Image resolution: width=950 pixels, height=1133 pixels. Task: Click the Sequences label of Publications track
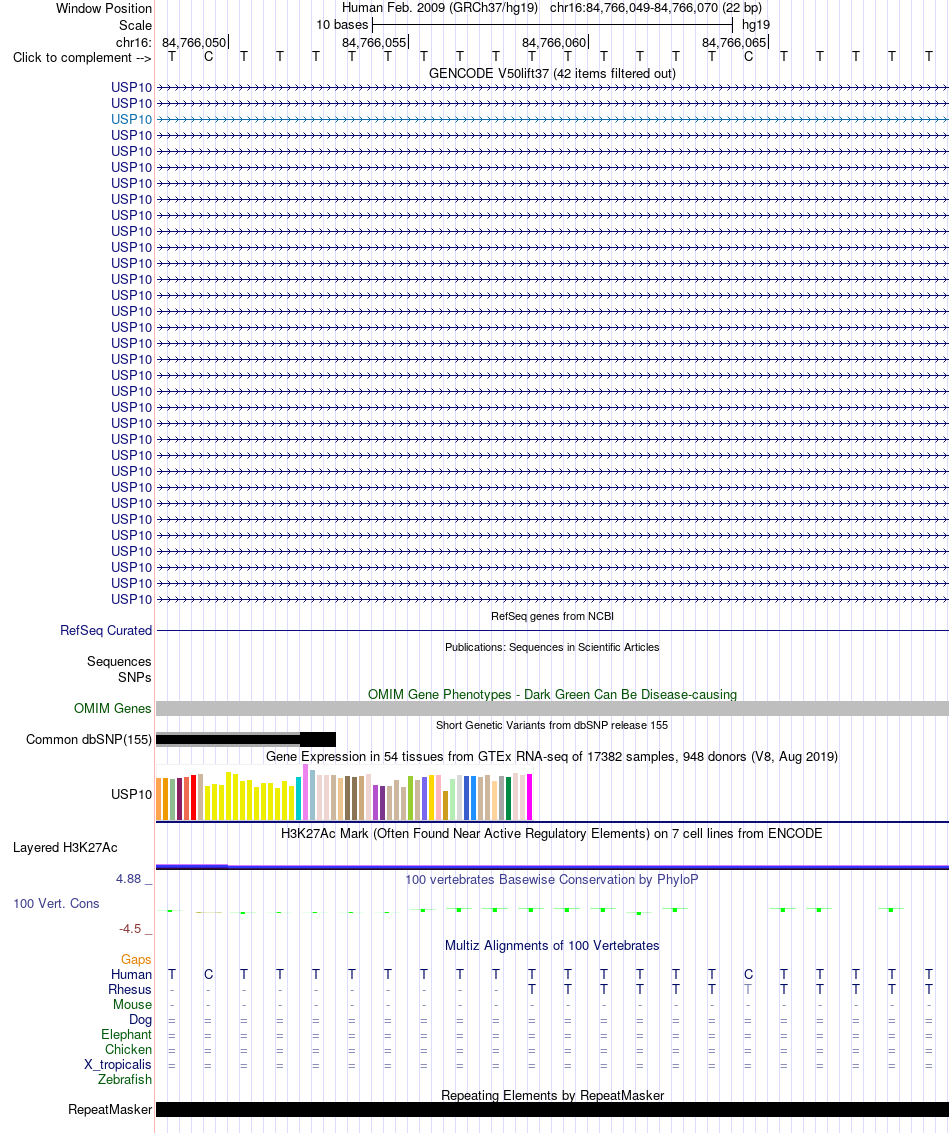(119, 661)
